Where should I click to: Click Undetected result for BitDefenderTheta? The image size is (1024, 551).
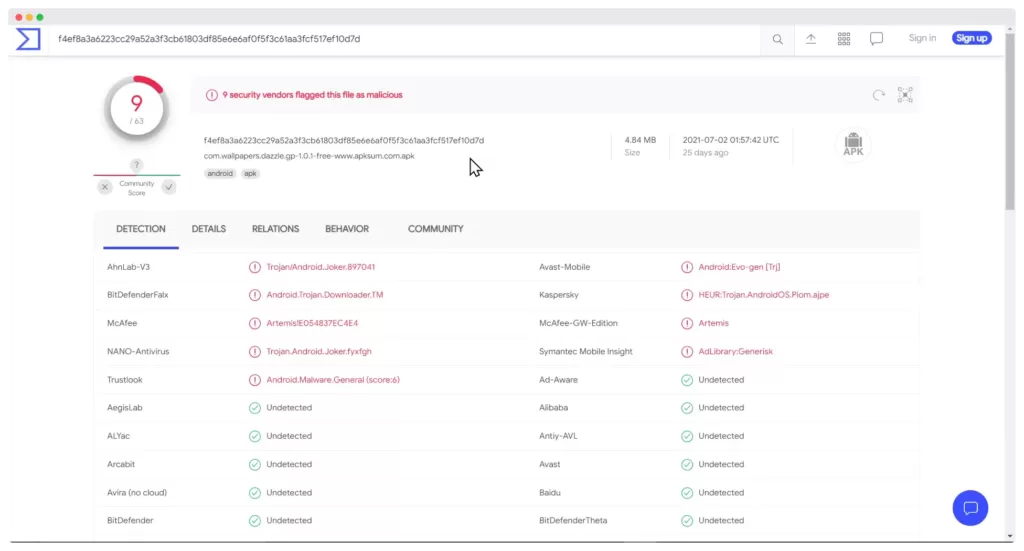coord(721,521)
